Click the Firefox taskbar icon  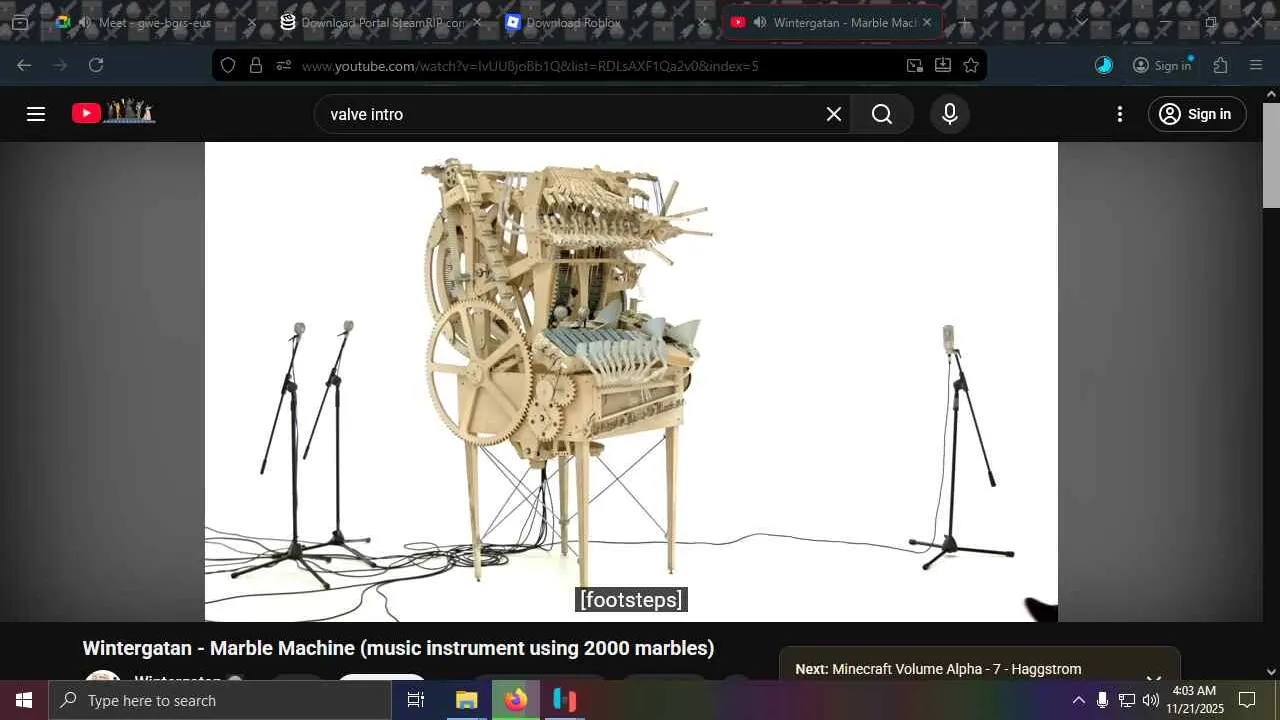click(x=515, y=700)
